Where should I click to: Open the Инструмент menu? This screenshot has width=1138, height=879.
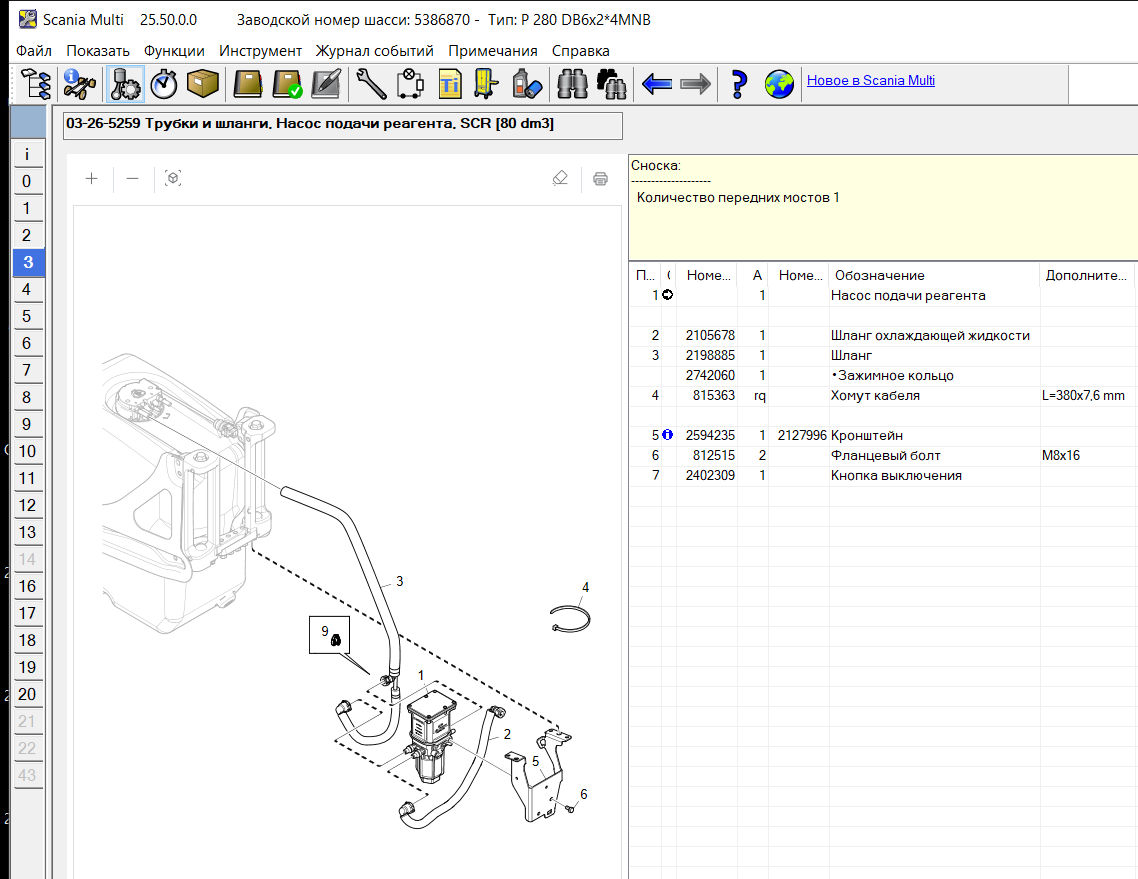pyautogui.click(x=261, y=51)
